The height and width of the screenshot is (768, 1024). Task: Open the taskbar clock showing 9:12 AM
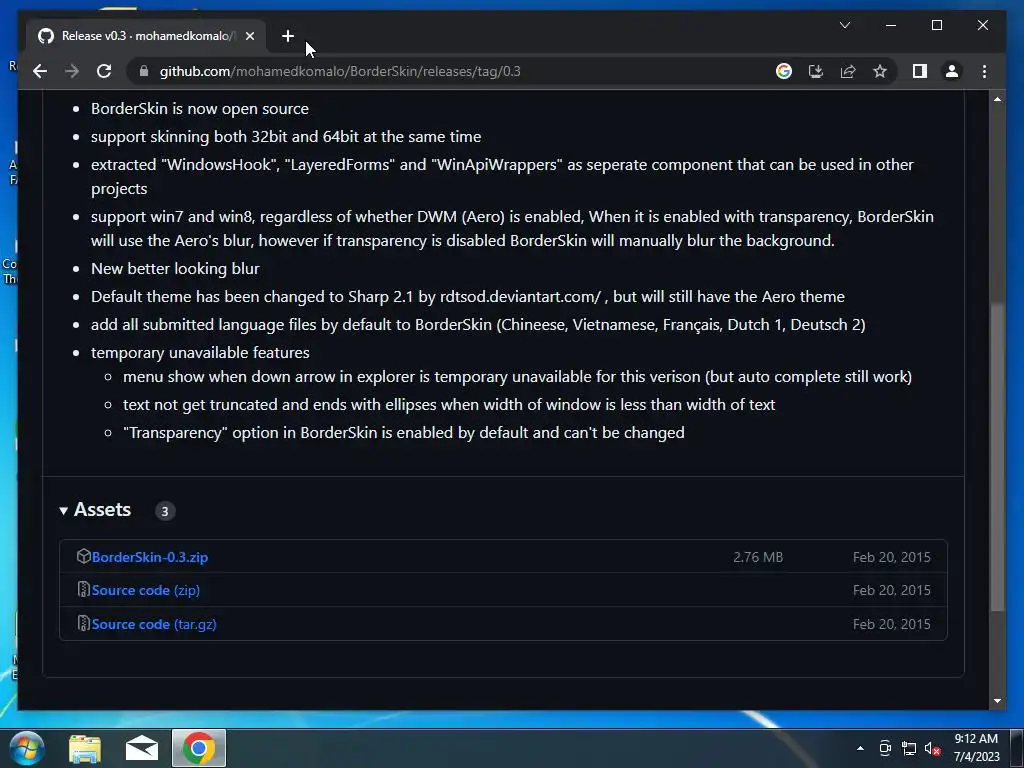(x=976, y=748)
